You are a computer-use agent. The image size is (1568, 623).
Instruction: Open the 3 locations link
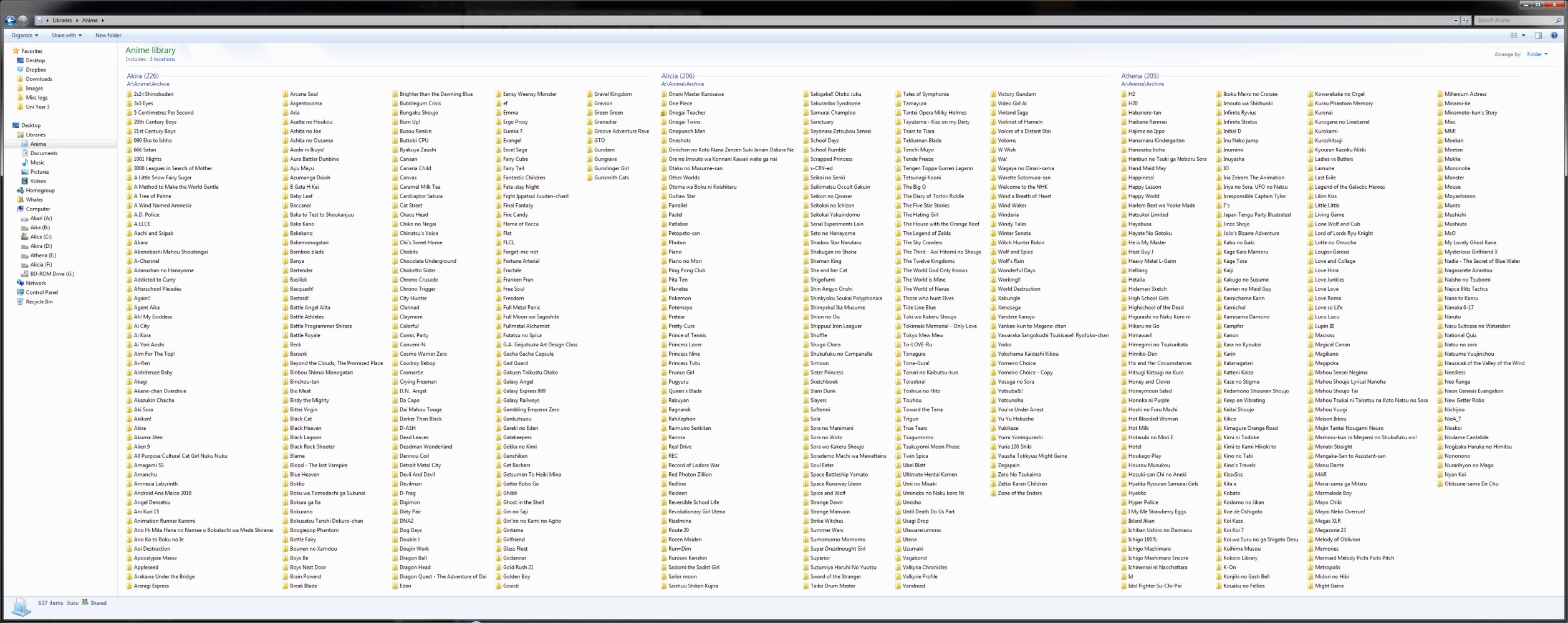(x=162, y=59)
